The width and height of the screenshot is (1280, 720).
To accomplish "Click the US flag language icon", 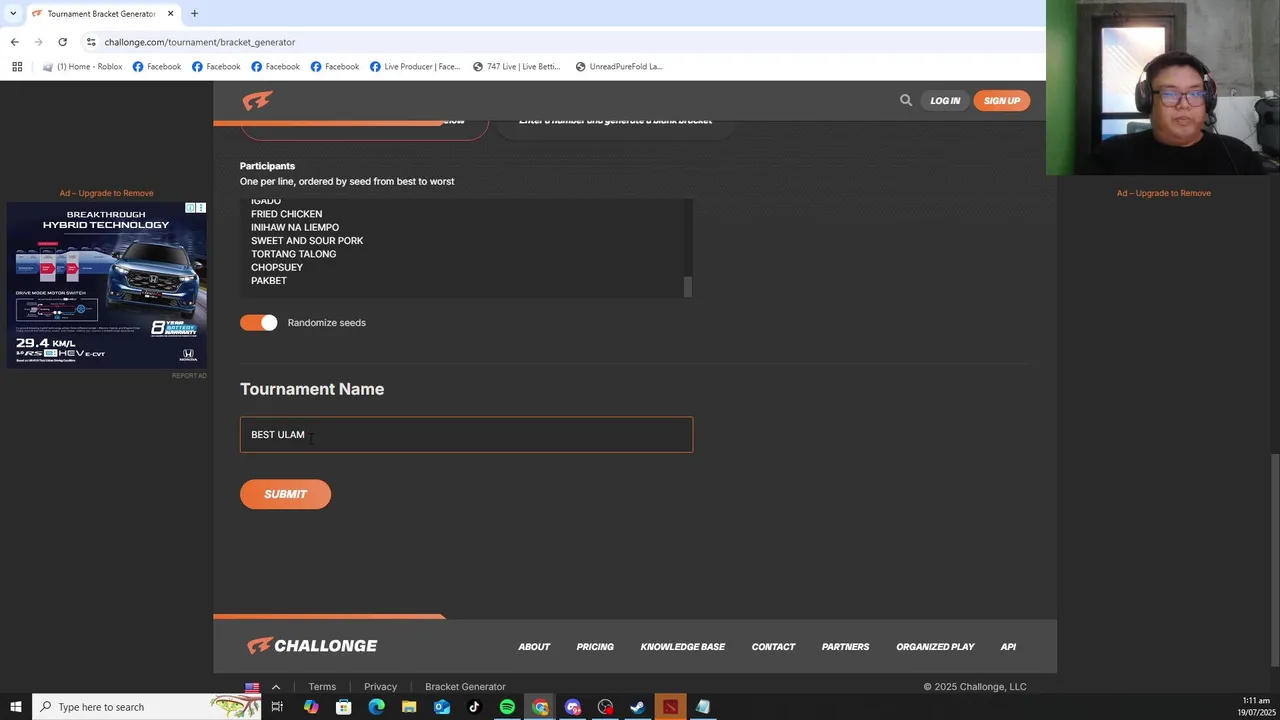I will 252,687.
